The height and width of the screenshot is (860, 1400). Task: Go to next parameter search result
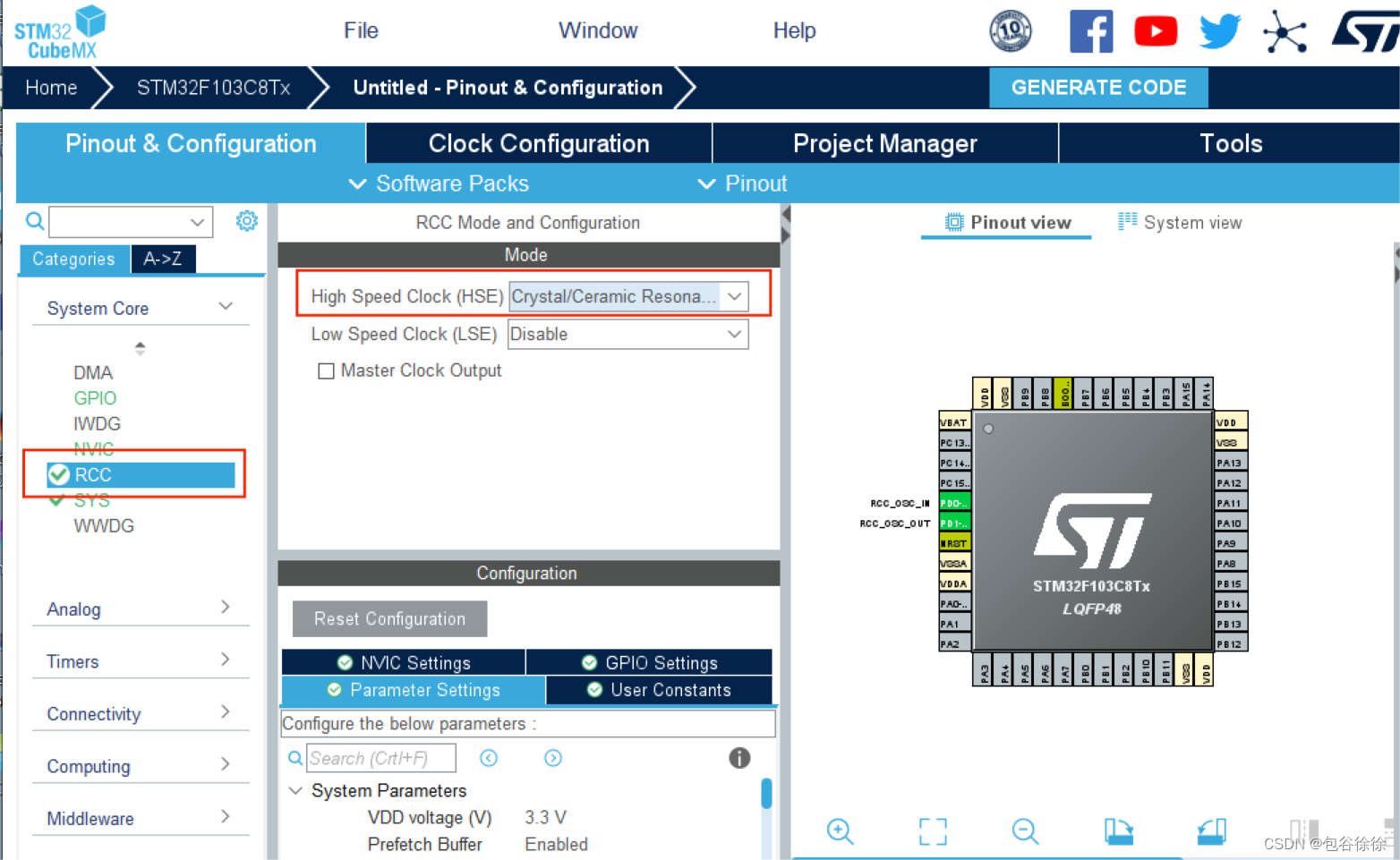click(x=553, y=758)
